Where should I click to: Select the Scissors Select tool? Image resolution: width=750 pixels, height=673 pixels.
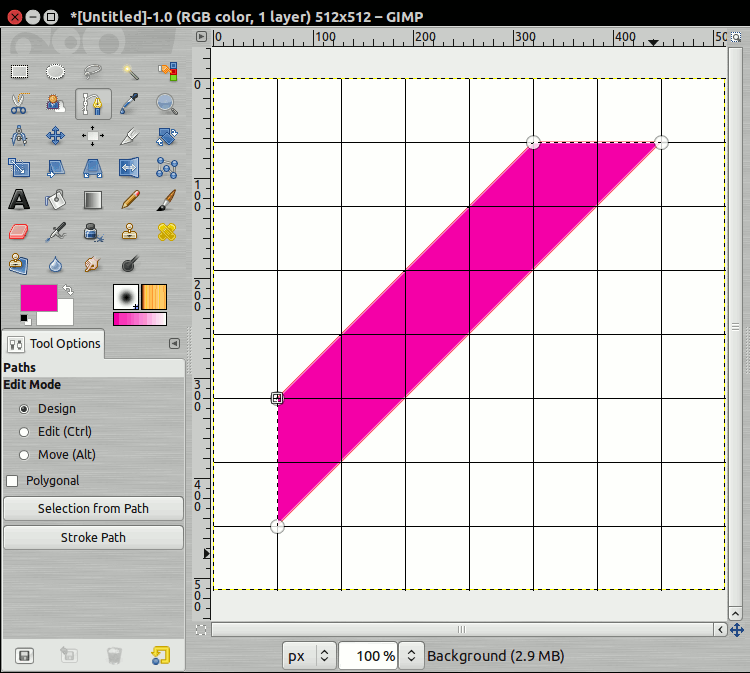[19, 104]
